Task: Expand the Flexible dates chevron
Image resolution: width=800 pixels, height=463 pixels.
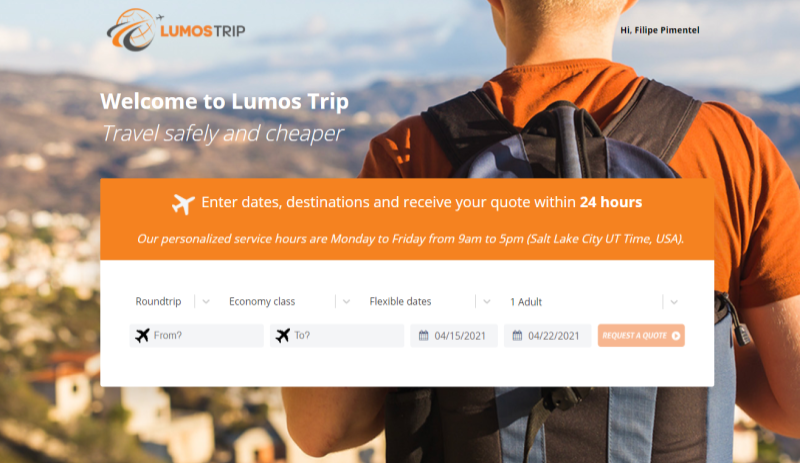Action: (x=487, y=302)
